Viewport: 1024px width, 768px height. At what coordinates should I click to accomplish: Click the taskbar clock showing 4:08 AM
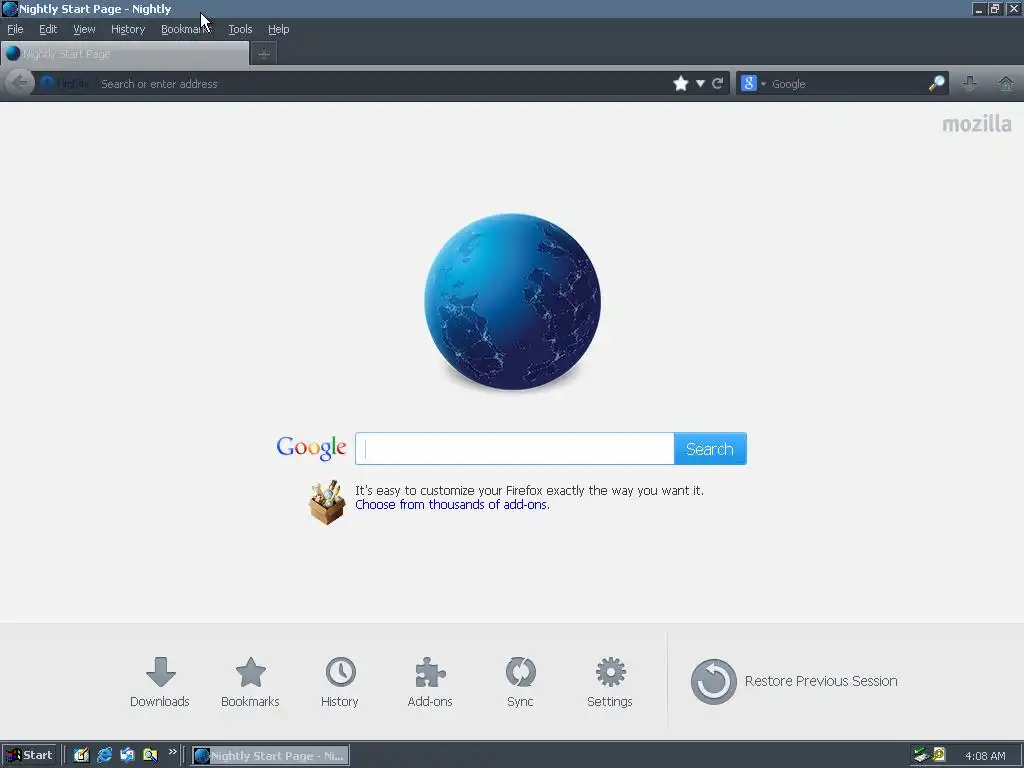(985, 756)
